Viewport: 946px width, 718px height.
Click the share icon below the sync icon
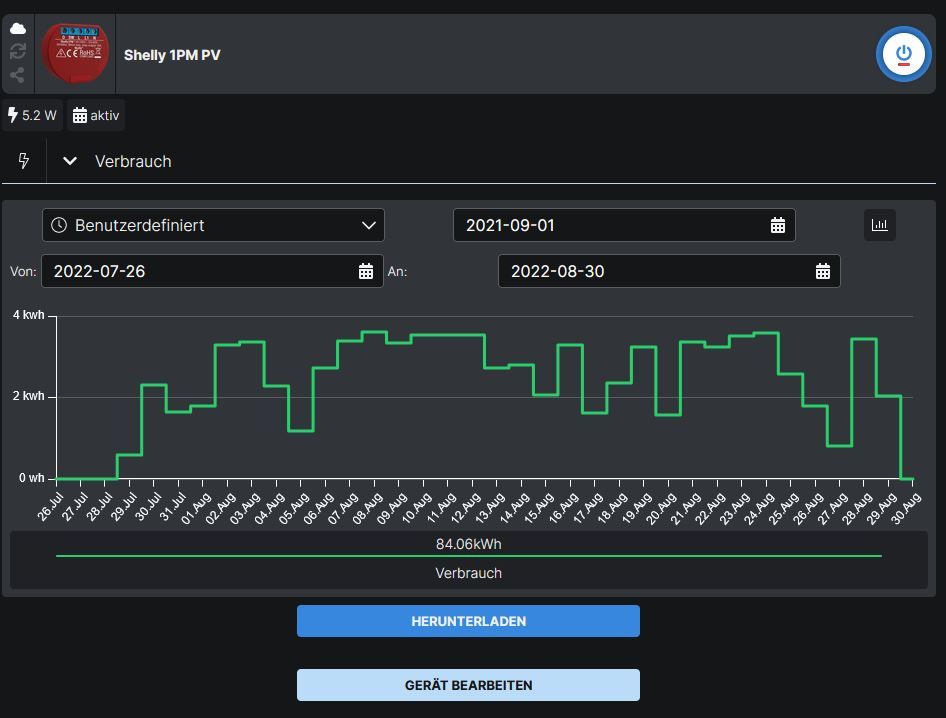17,75
